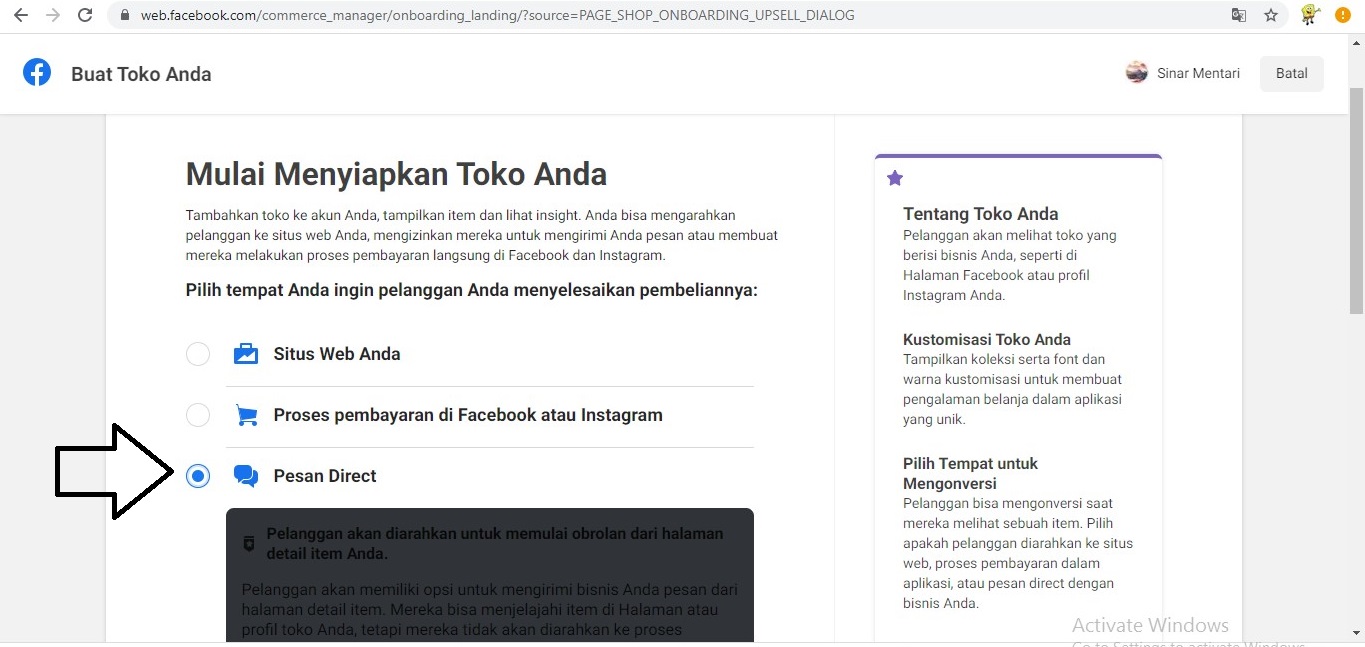Viewport: 1365px width, 647px height.
Task: Open the translate page icon
Action: (x=1239, y=15)
